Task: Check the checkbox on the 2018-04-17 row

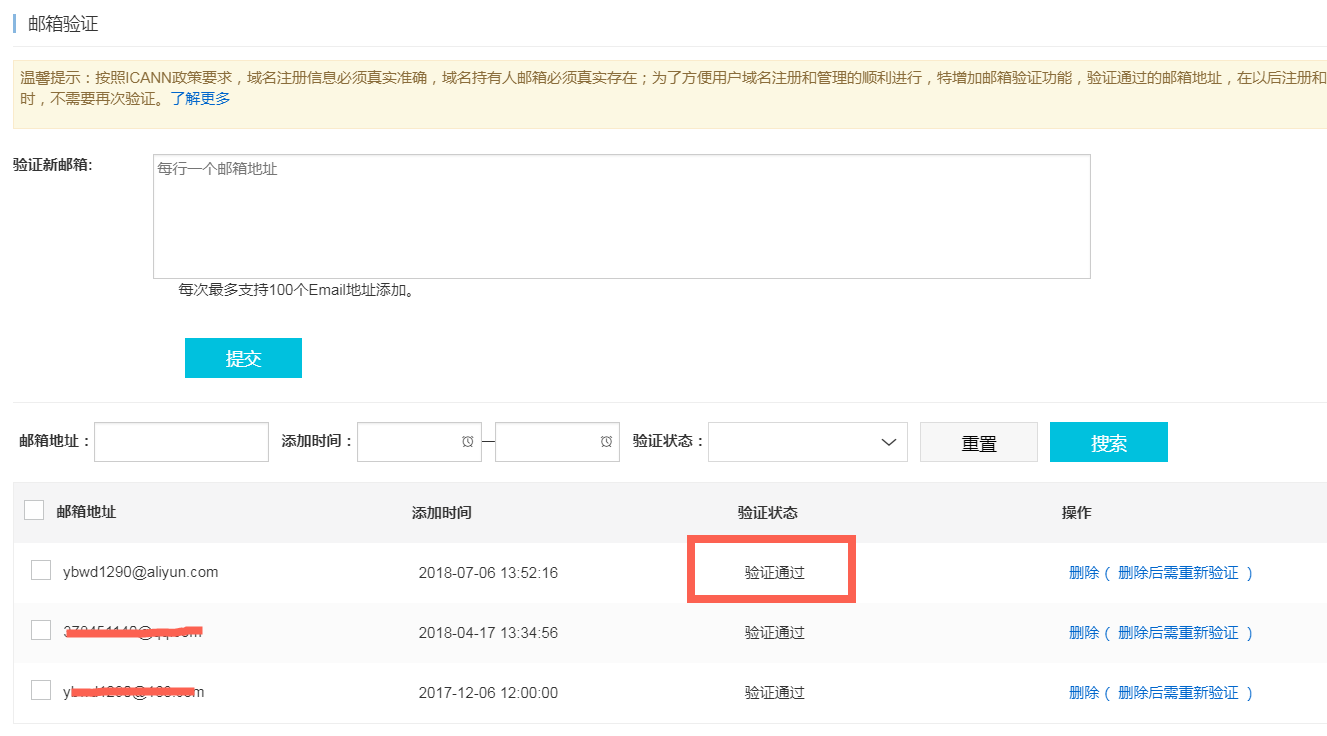Action: click(40, 629)
